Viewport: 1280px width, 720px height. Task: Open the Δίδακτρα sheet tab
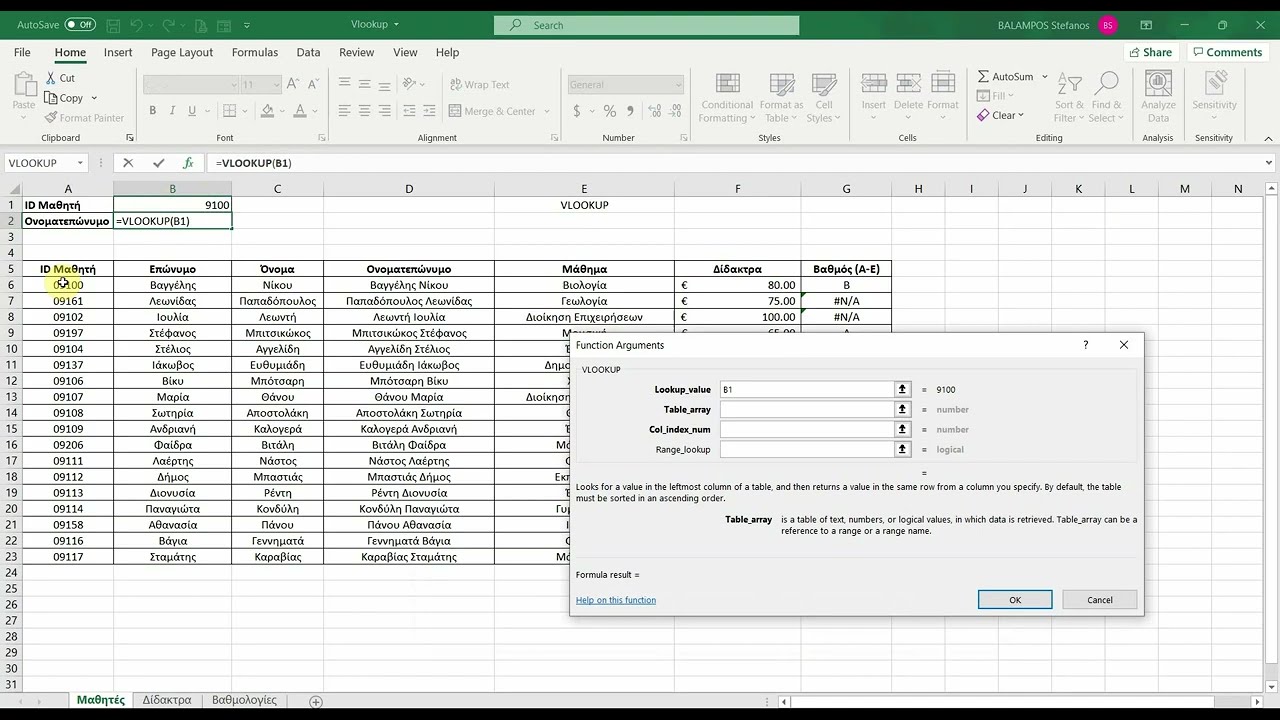click(x=167, y=700)
